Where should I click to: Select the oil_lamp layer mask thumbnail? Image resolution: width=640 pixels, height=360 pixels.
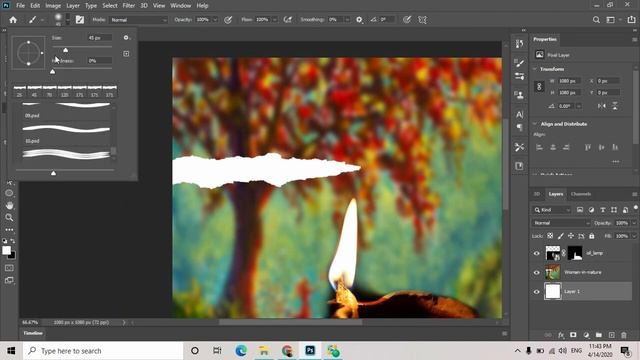click(x=575, y=253)
